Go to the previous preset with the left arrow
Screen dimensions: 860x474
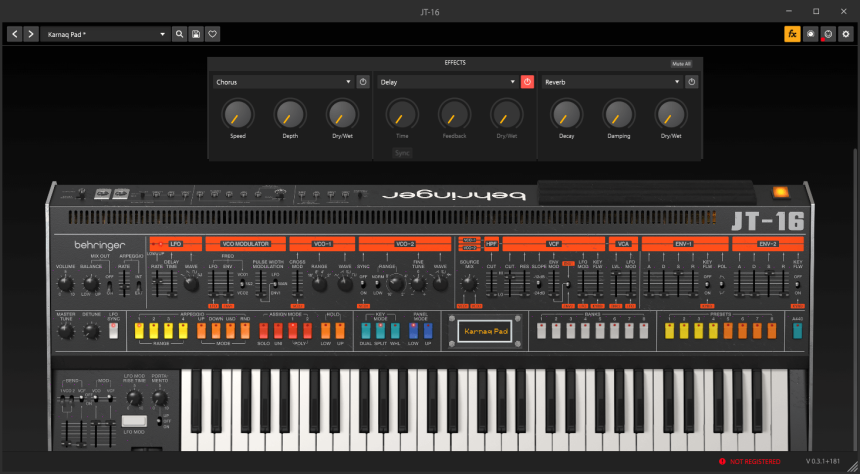tap(15, 34)
